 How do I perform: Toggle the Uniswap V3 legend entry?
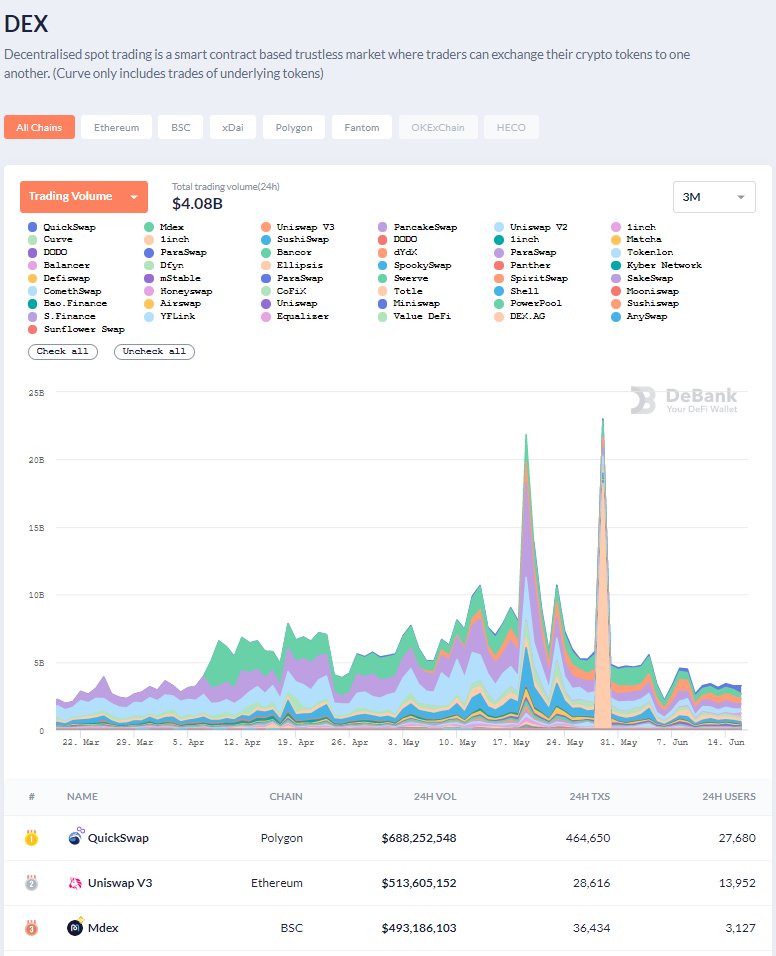[298, 227]
